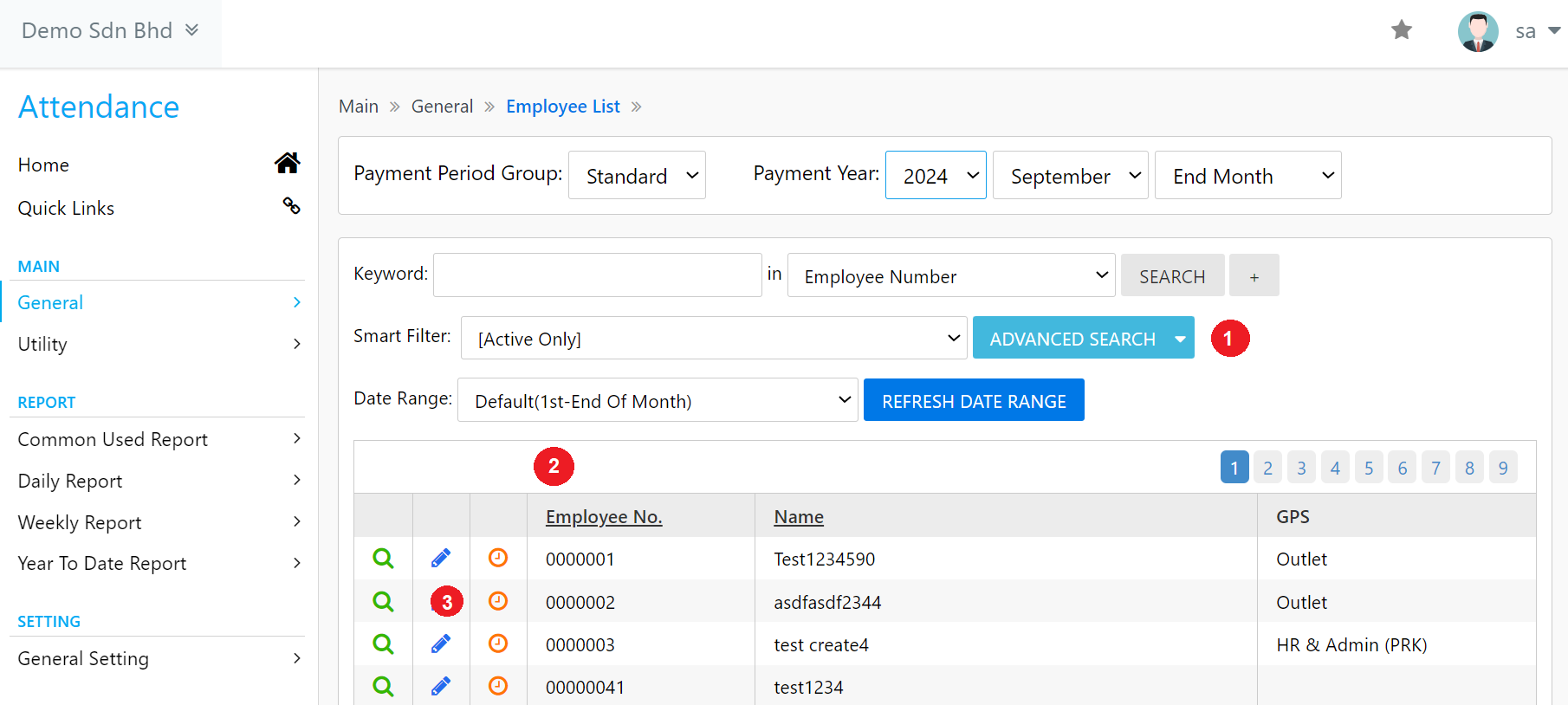1568x705 pixels.
Task: Go to page 4 of results
Action: pyautogui.click(x=1335, y=468)
